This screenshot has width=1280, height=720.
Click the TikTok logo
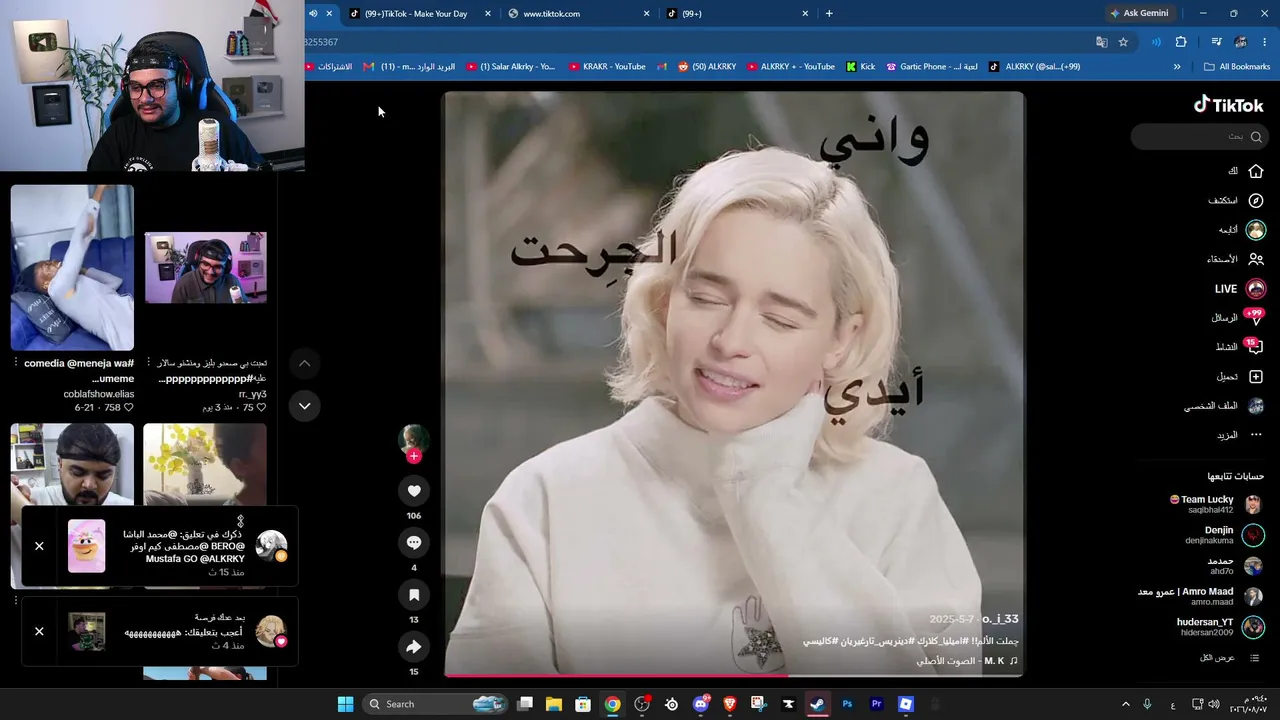click(x=1229, y=105)
